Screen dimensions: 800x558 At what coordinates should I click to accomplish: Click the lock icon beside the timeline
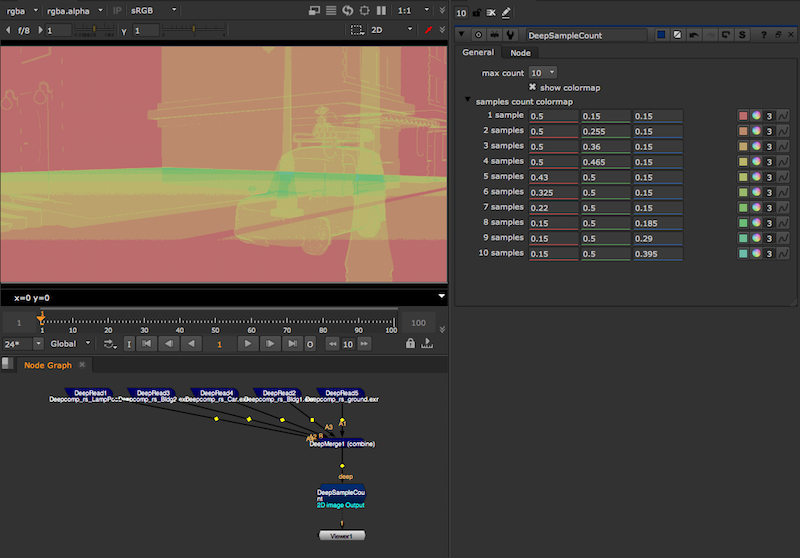(410, 344)
